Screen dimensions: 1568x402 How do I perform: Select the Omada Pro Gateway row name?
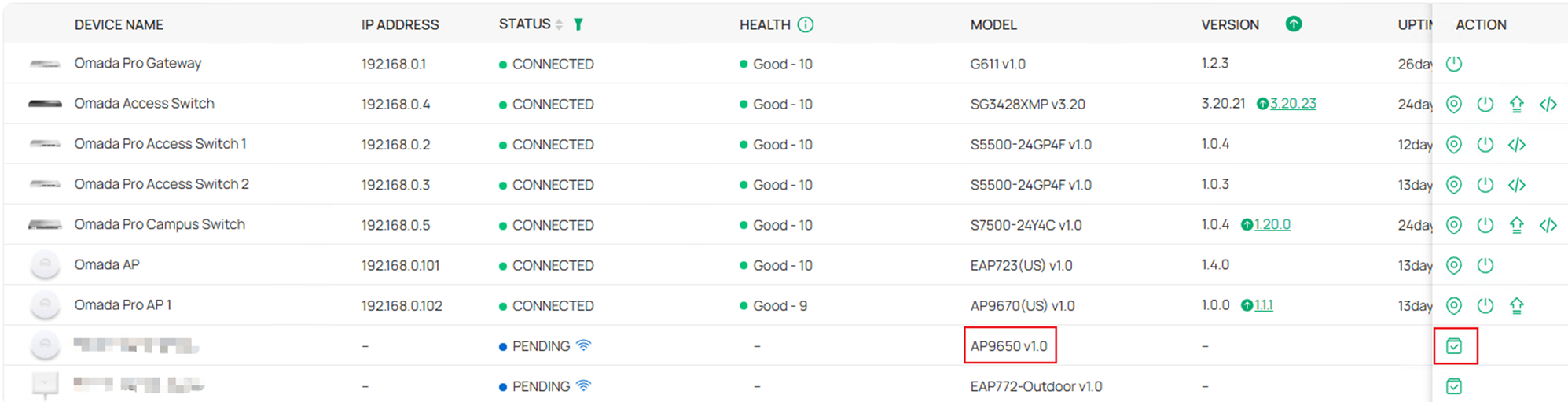tap(138, 64)
